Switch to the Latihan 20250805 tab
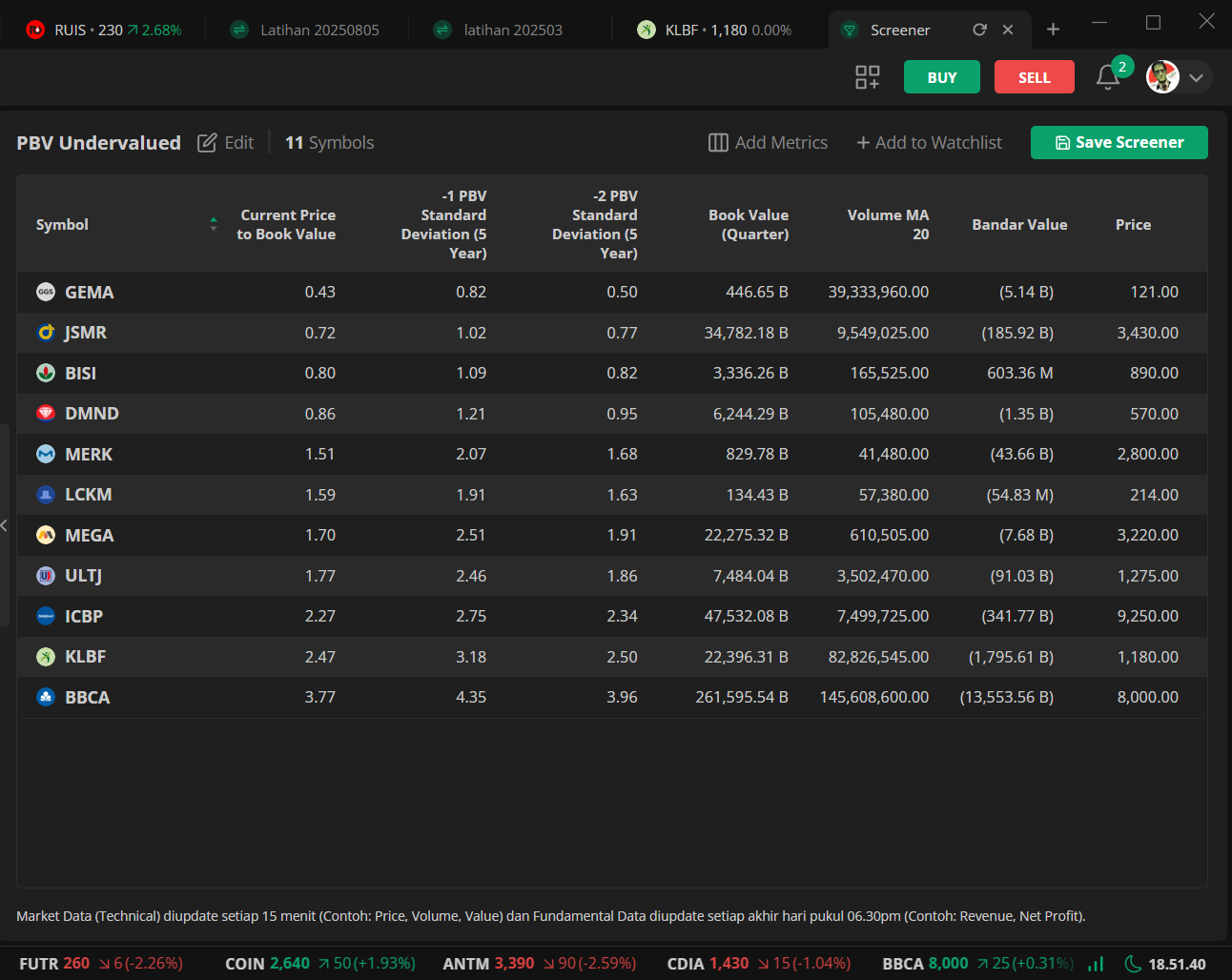 coord(305,30)
